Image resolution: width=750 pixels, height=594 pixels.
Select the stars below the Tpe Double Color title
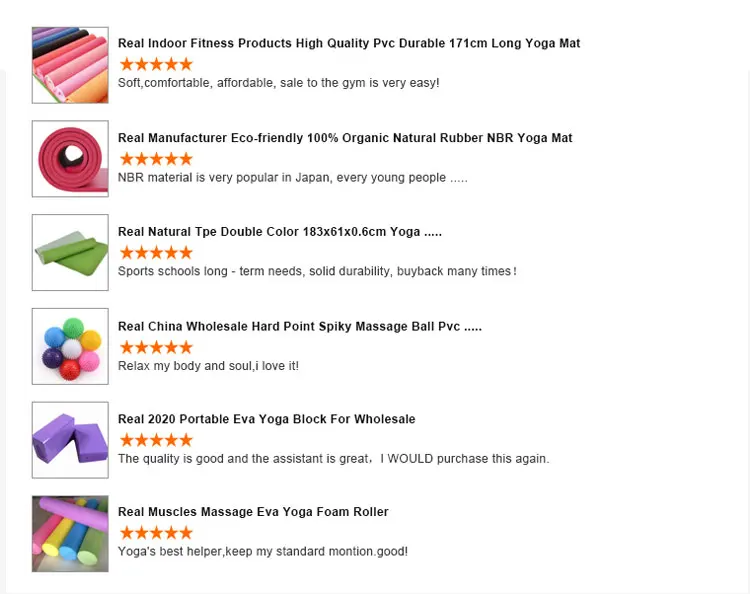point(155,253)
